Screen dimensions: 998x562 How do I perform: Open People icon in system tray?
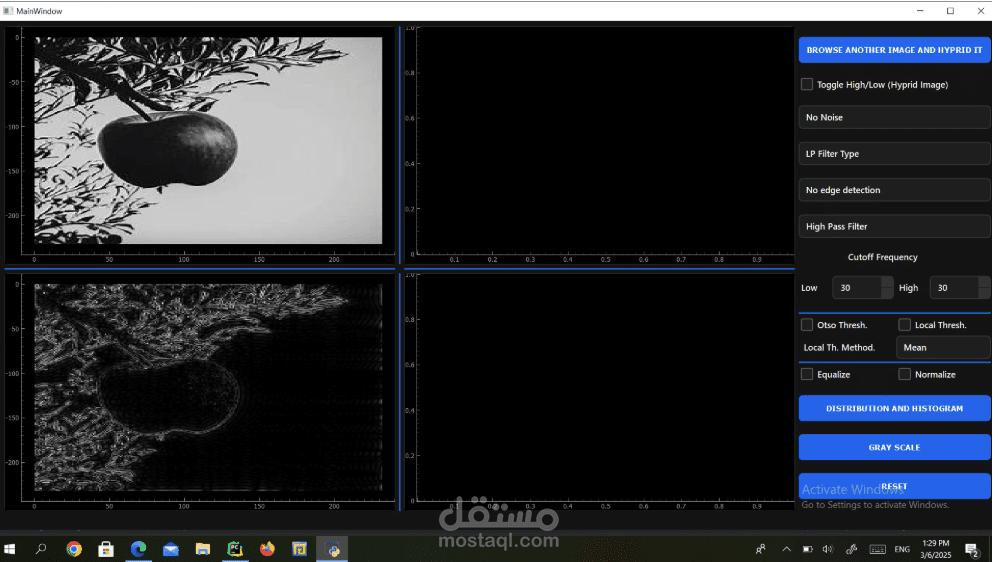(x=761, y=549)
